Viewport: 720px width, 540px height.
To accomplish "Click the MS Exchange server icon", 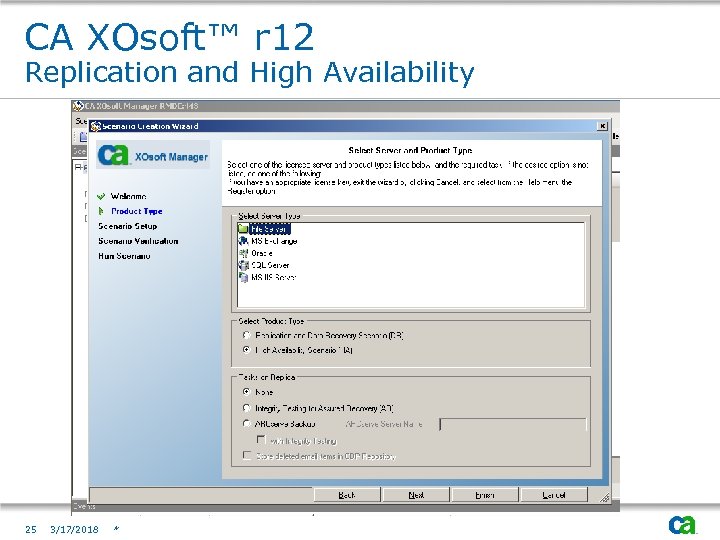I will 243,241.
